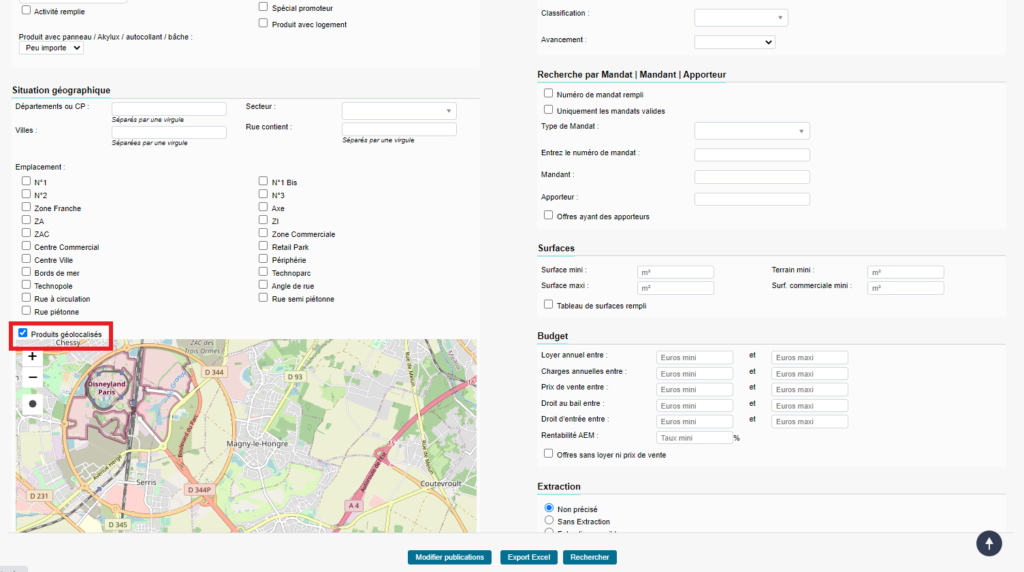
Task: Open the Peu importe panneau dropdown
Action: click(51, 48)
